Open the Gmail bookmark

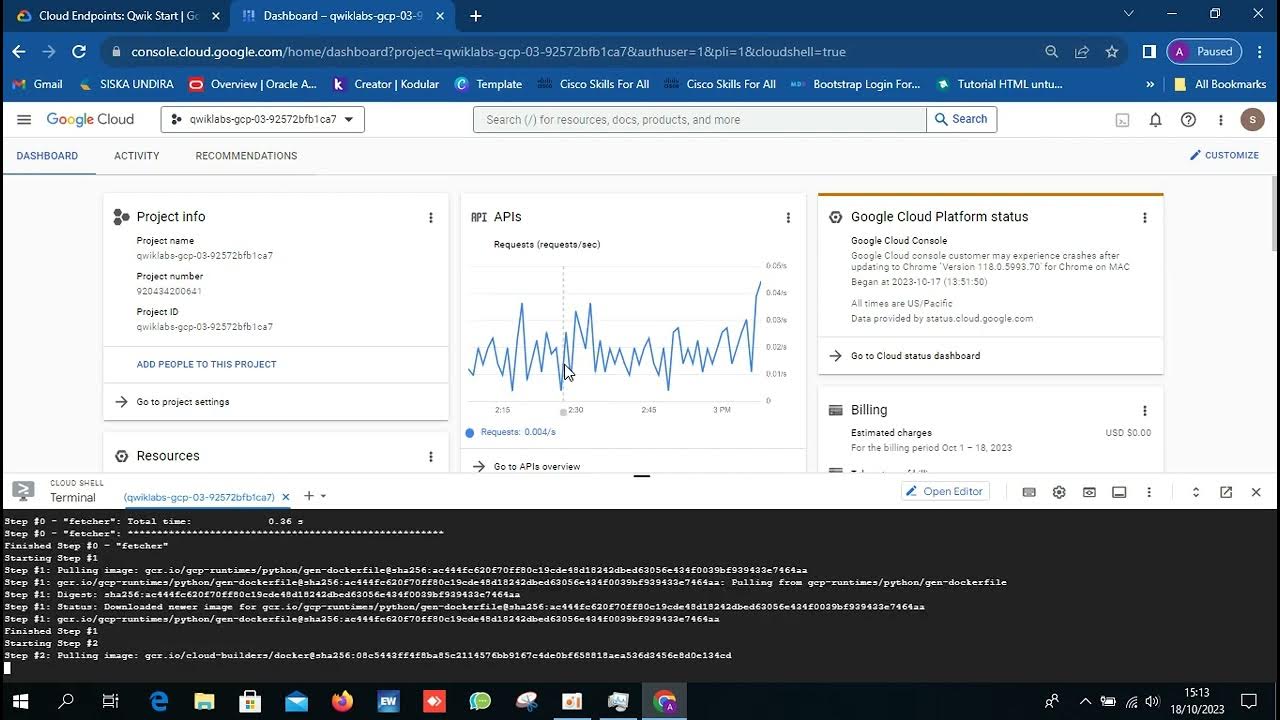[37, 84]
